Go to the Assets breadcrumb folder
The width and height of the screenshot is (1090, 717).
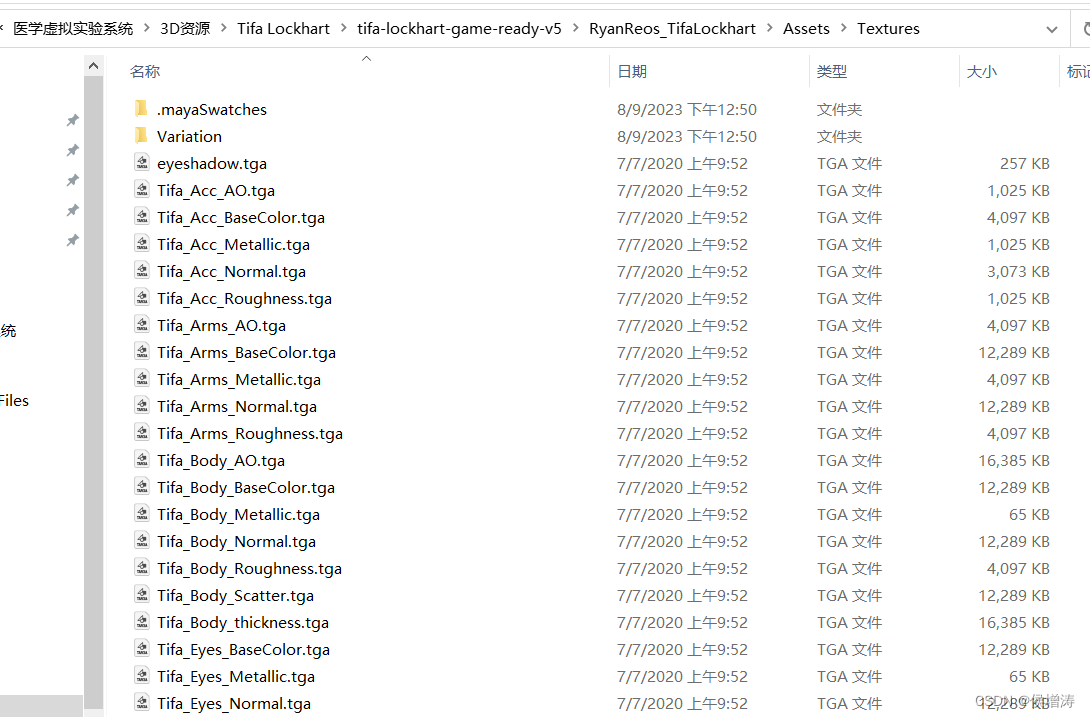point(806,29)
